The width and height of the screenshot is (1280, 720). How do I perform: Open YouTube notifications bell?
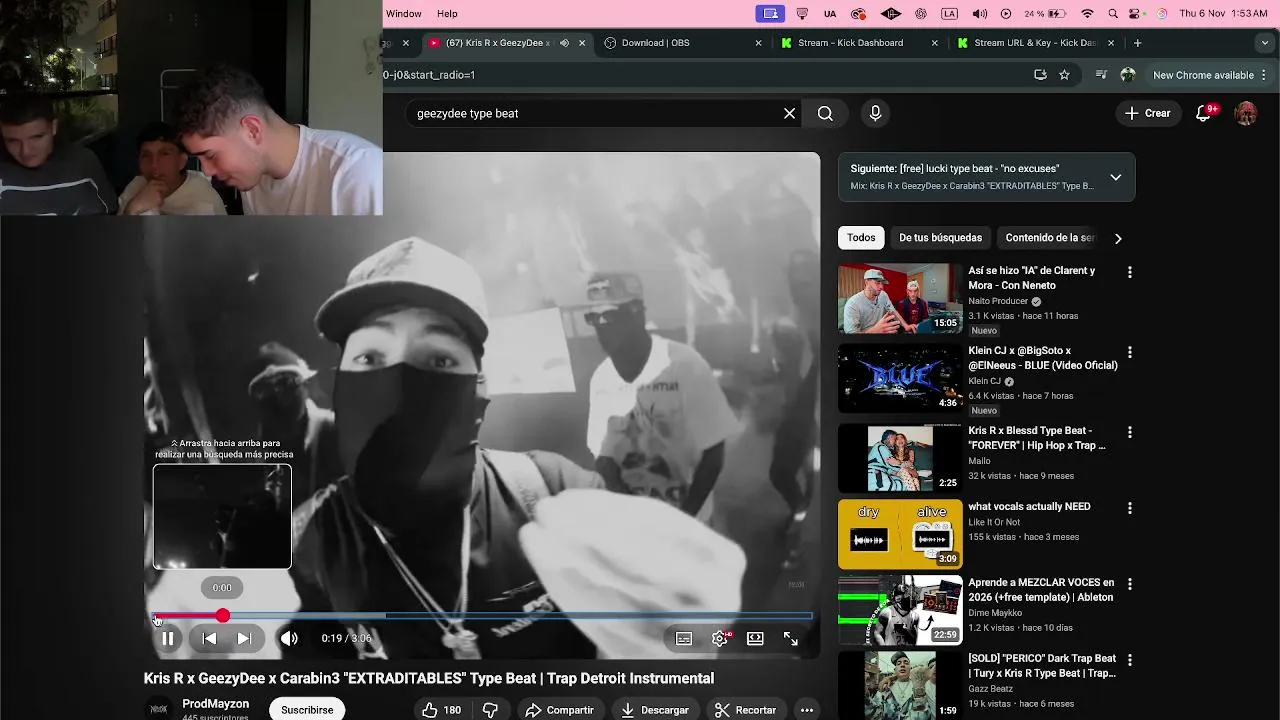[1204, 113]
